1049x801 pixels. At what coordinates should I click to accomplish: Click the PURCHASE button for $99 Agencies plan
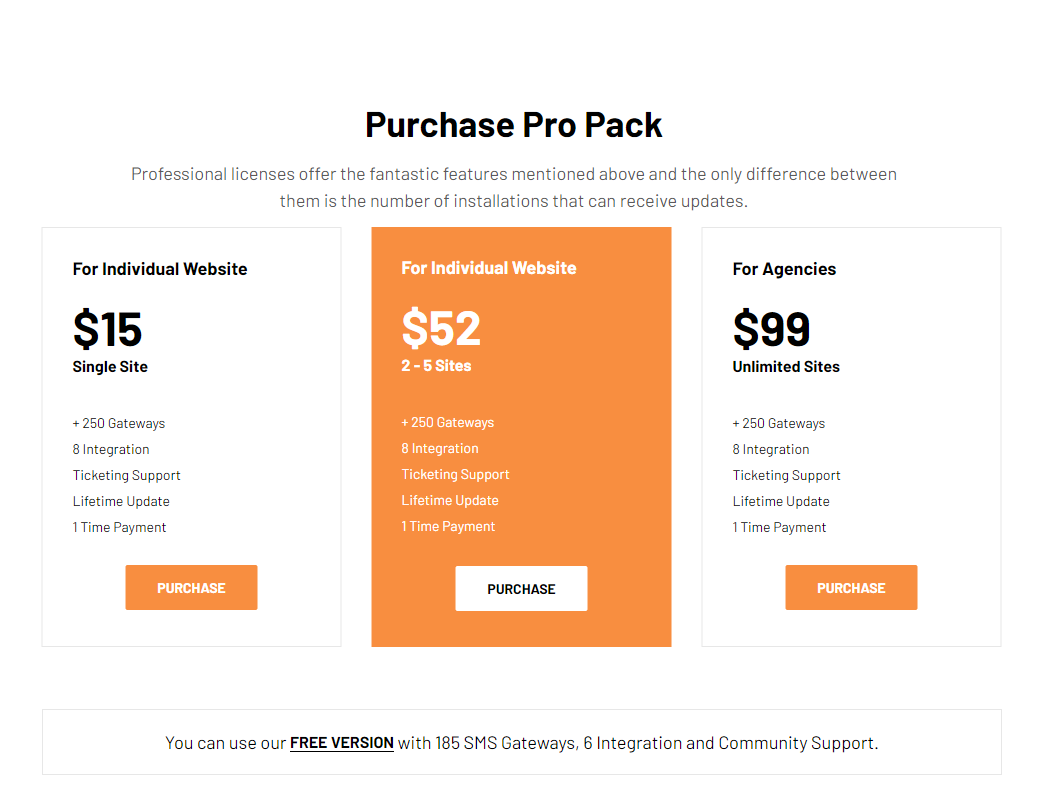coord(851,588)
